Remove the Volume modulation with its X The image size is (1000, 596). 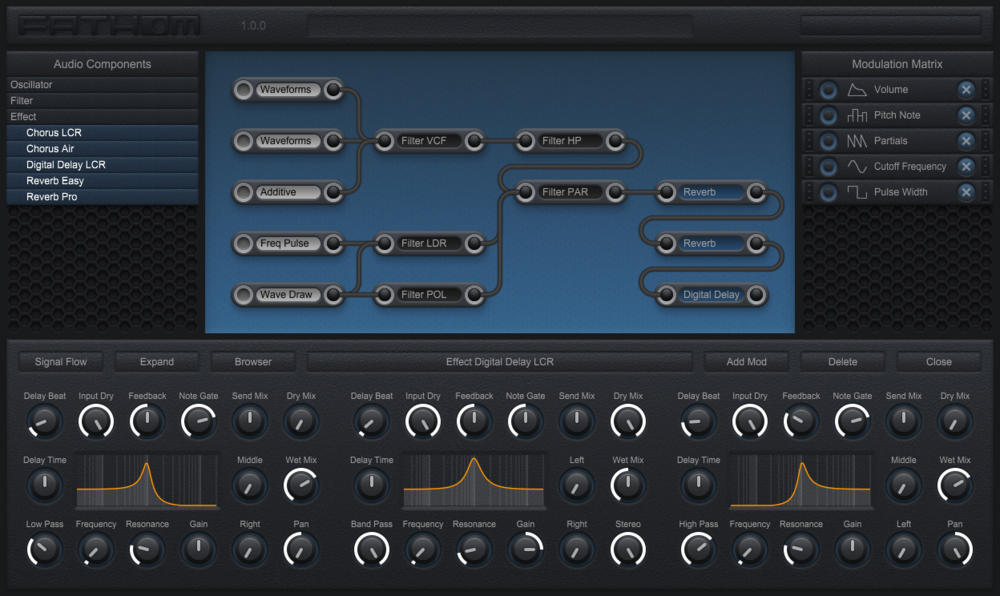pyautogui.click(x=966, y=90)
